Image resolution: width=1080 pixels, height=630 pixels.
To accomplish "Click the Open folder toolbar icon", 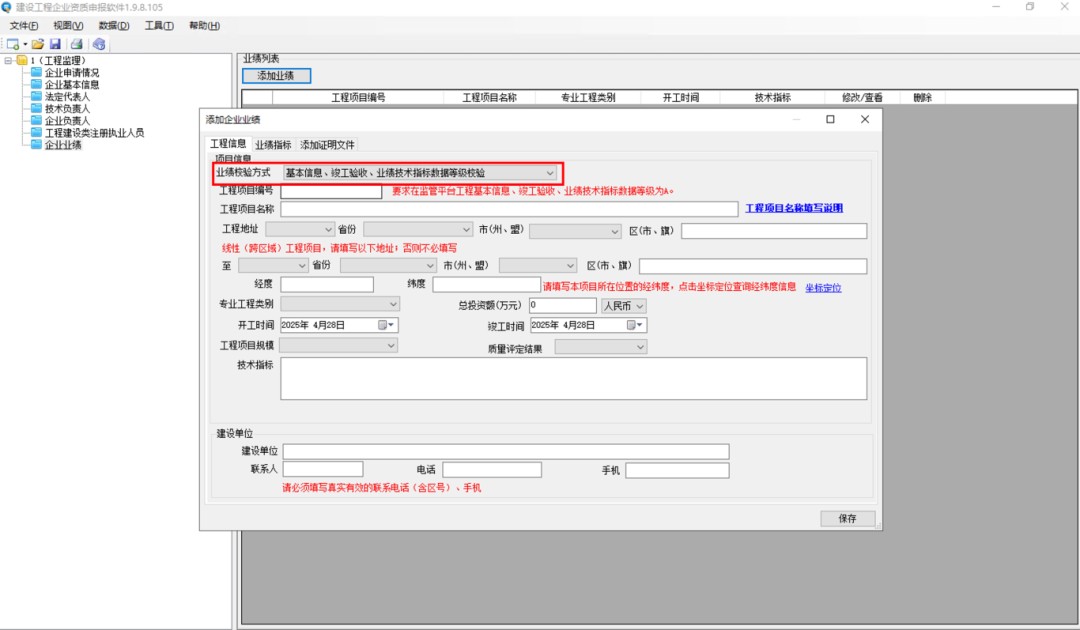I will point(37,44).
